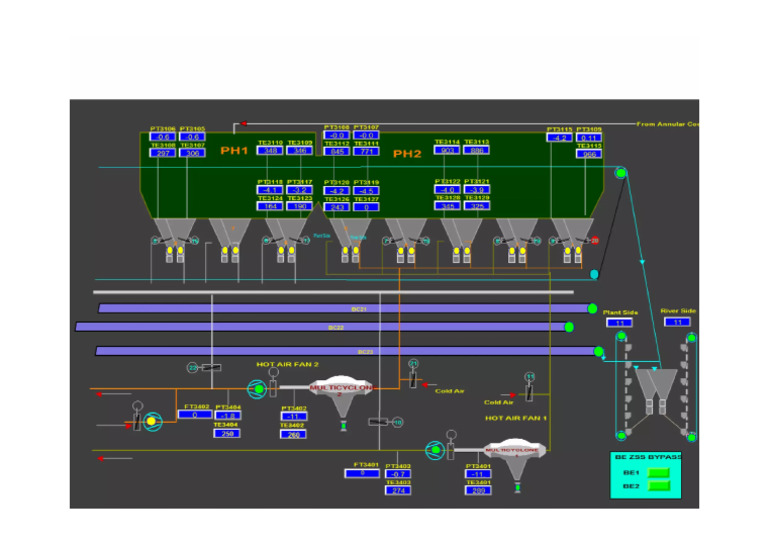Click the Plant Side value field
This screenshot has height=543, width=768.
pyautogui.click(x=620, y=323)
